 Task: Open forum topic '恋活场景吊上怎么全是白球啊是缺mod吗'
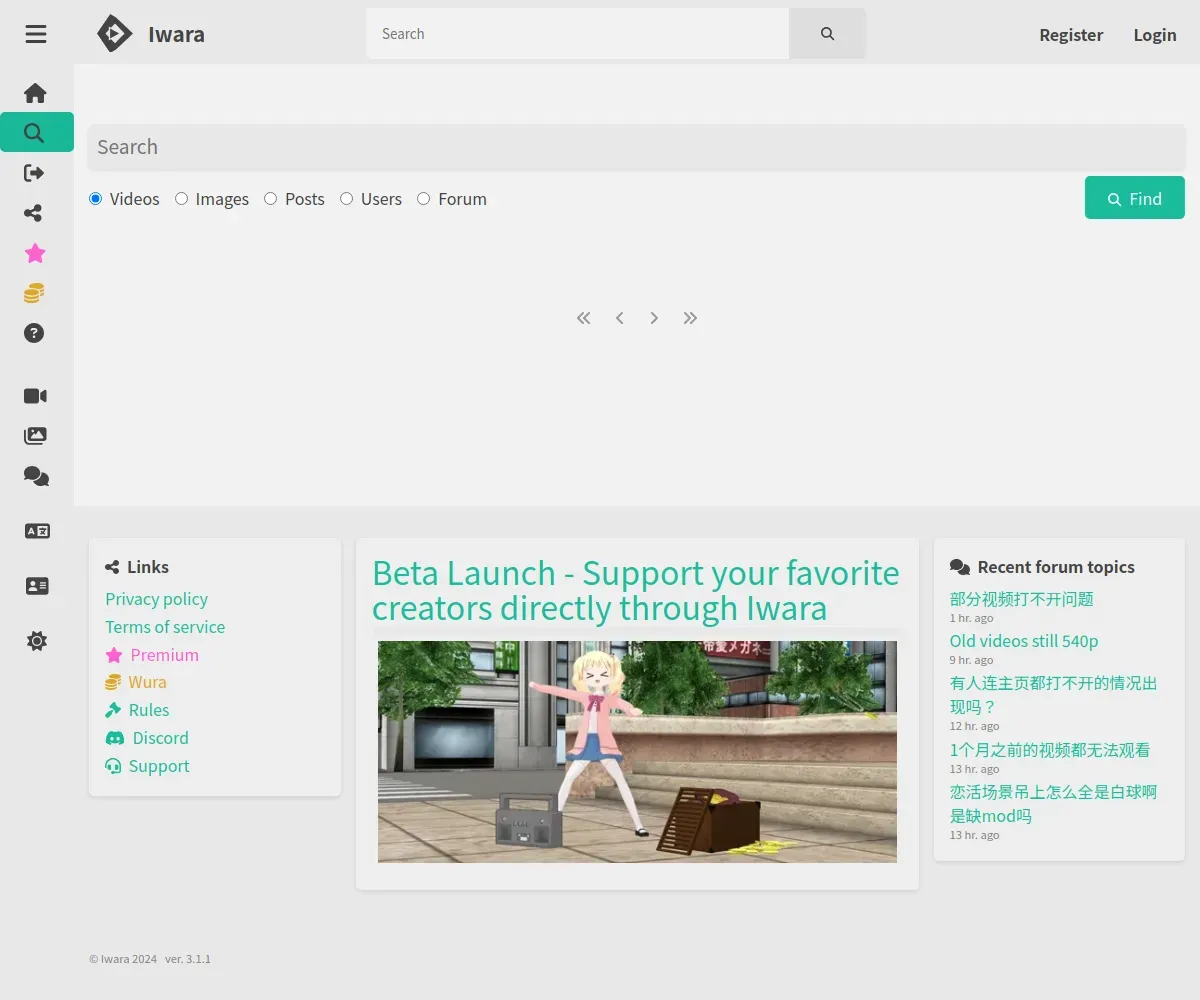point(1054,804)
